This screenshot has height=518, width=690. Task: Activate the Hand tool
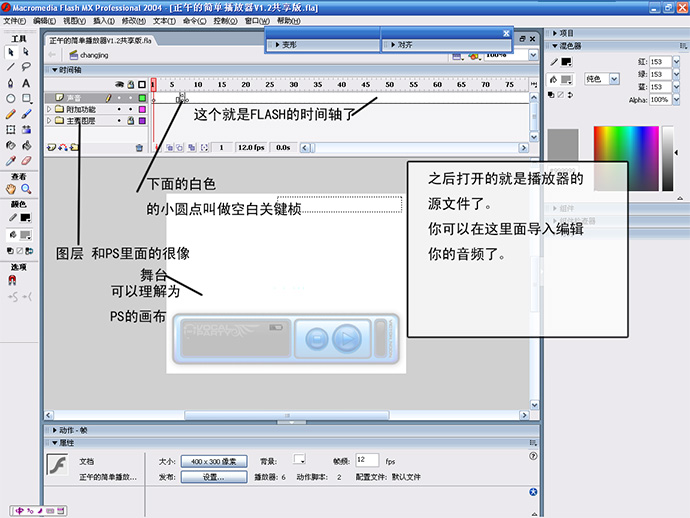(x=11, y=189)
